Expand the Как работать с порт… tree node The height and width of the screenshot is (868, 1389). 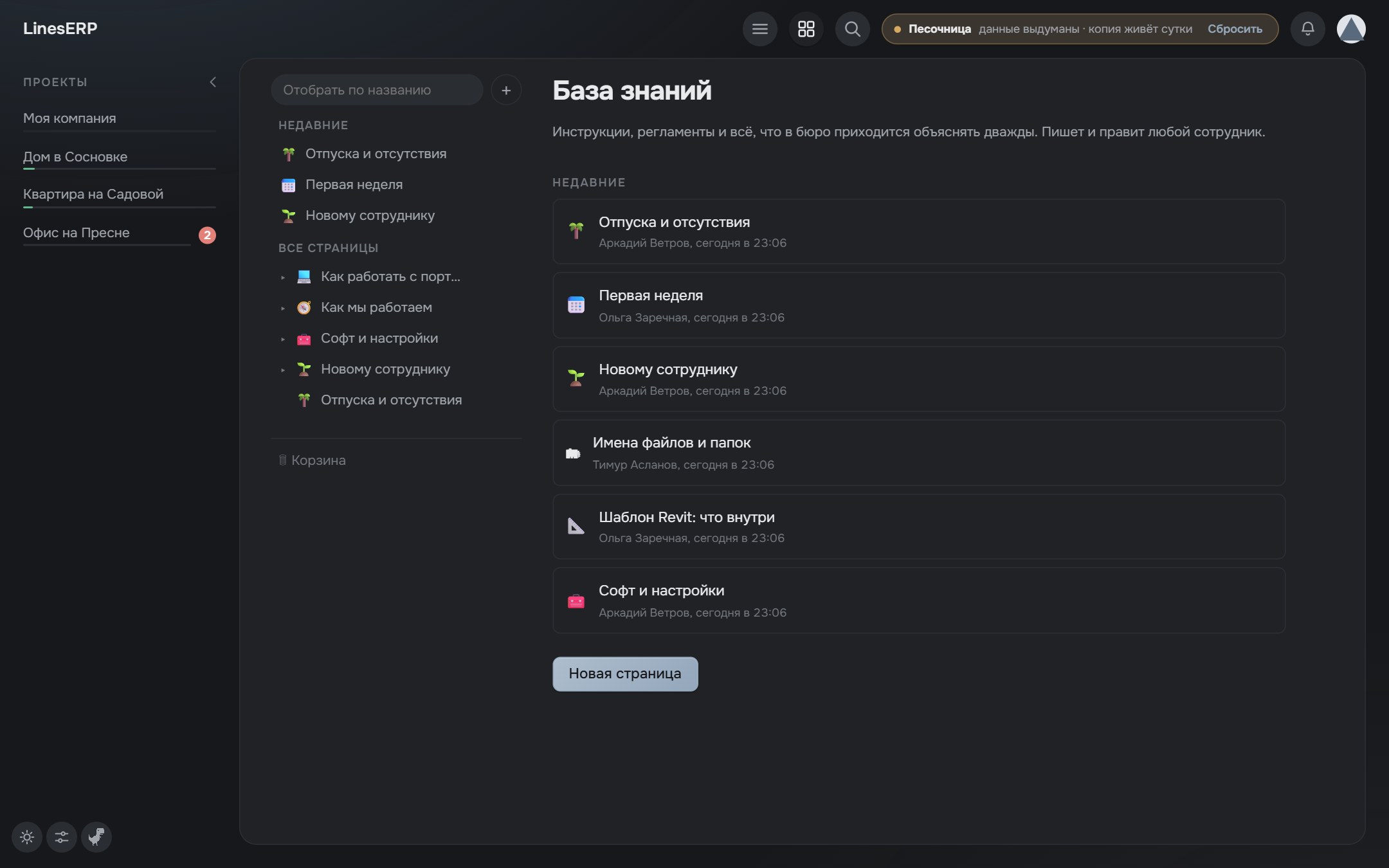tap(283, 277)
